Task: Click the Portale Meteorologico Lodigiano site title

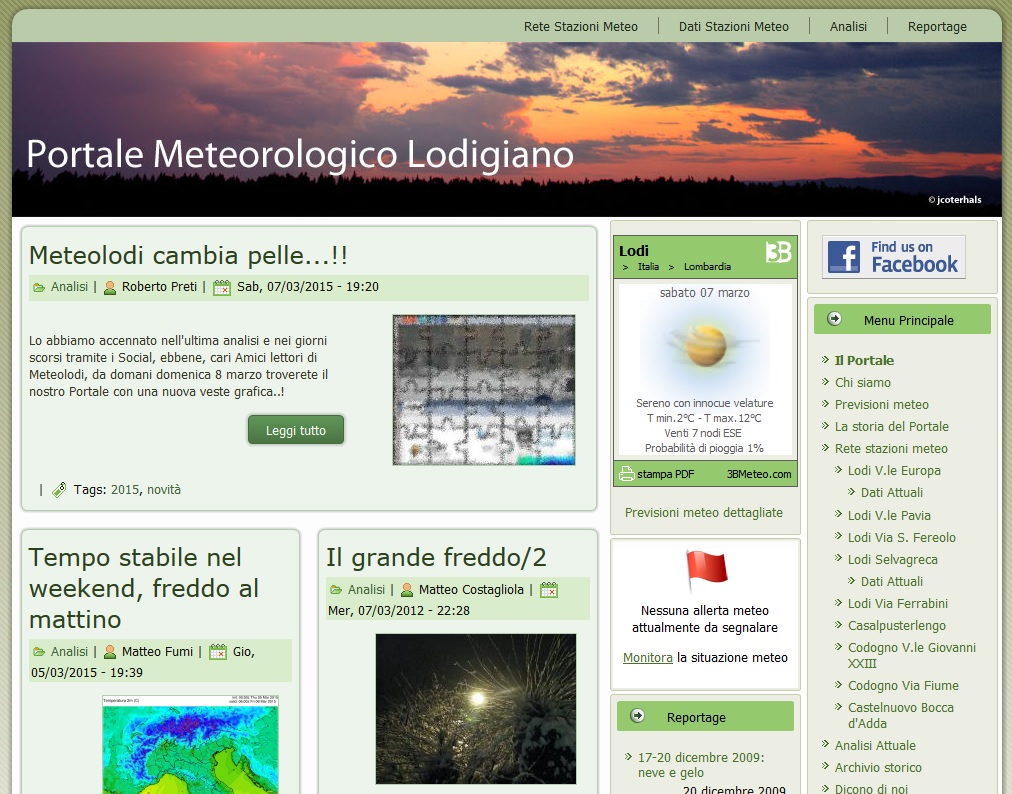Action: 300,154
